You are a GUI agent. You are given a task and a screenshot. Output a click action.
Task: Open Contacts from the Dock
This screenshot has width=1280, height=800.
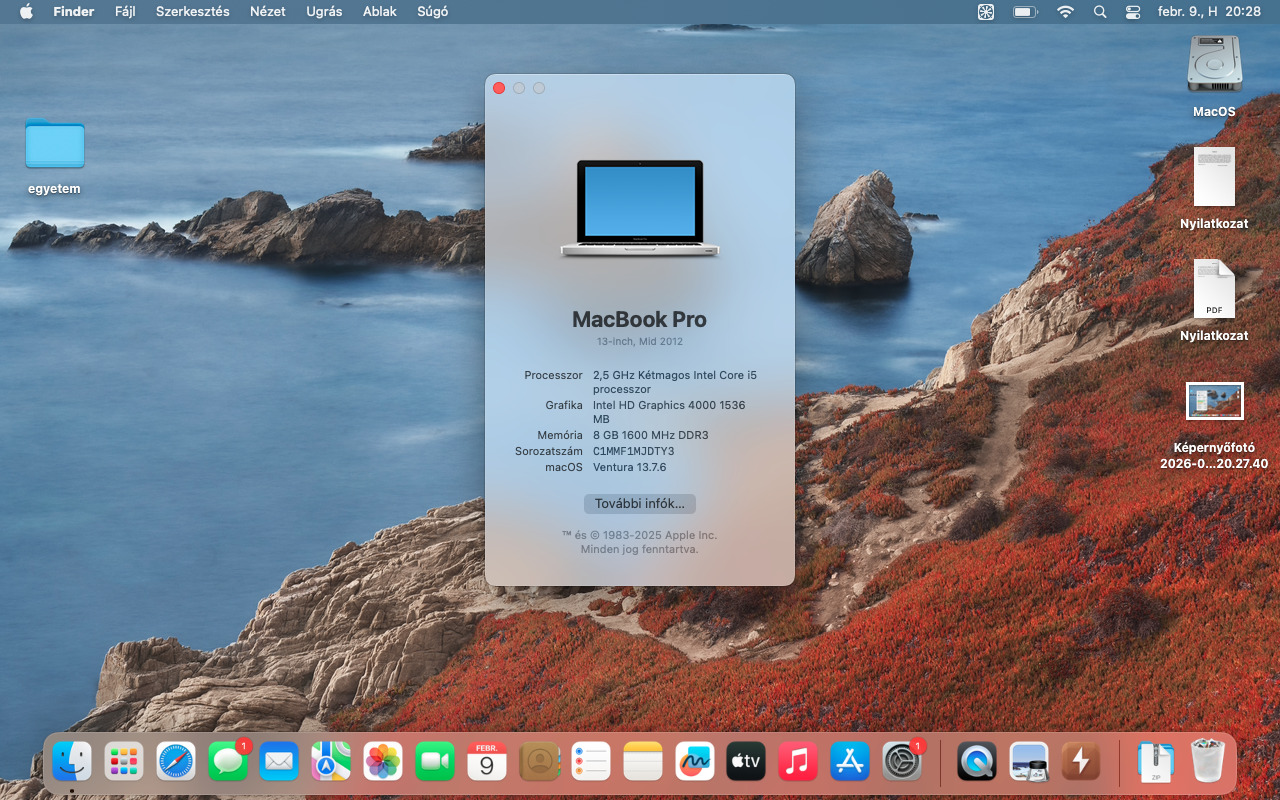pyautogui.click(x=539, y=762)
